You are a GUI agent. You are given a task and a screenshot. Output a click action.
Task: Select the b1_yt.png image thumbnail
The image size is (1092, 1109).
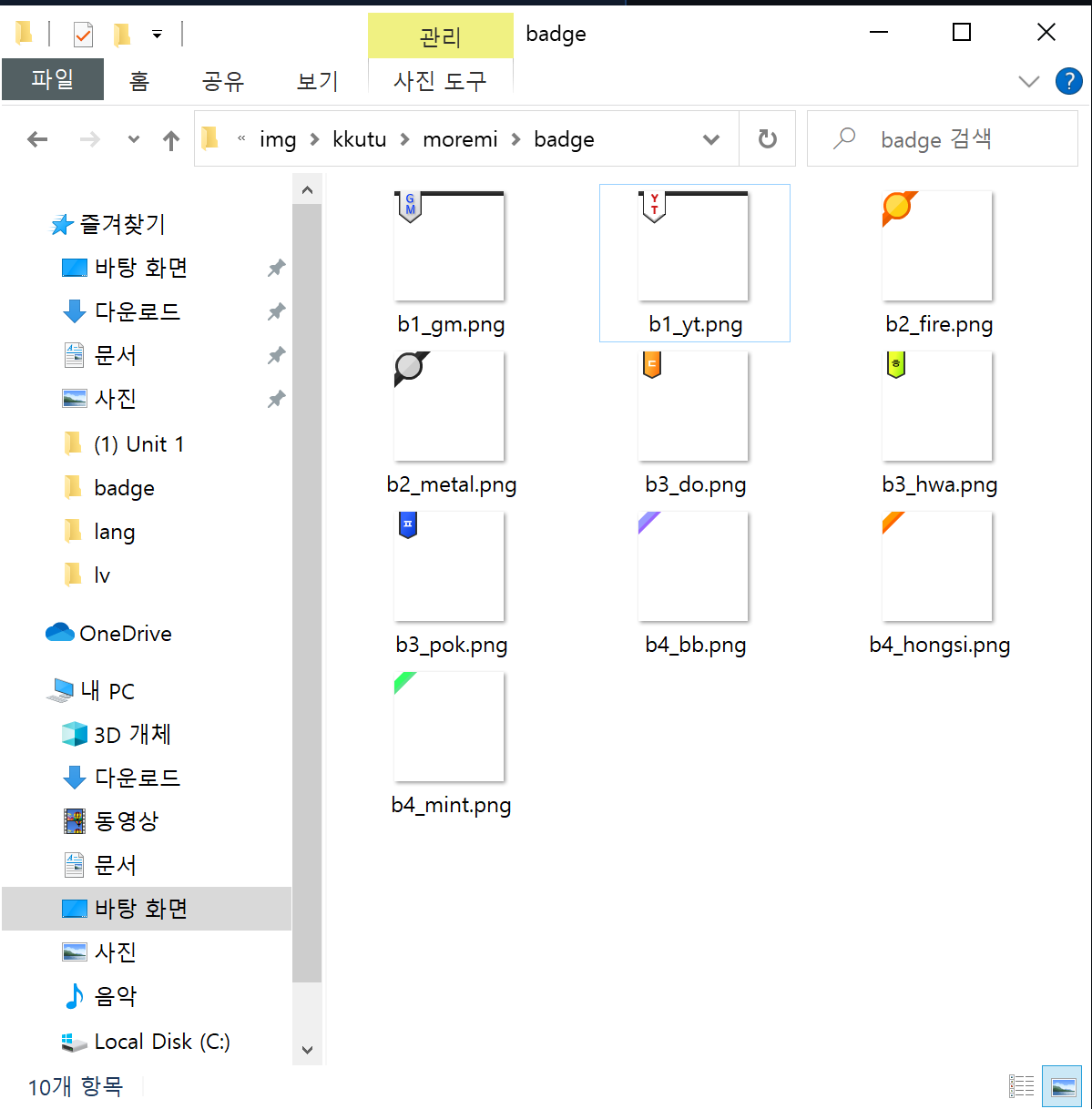tap(693, 246)
